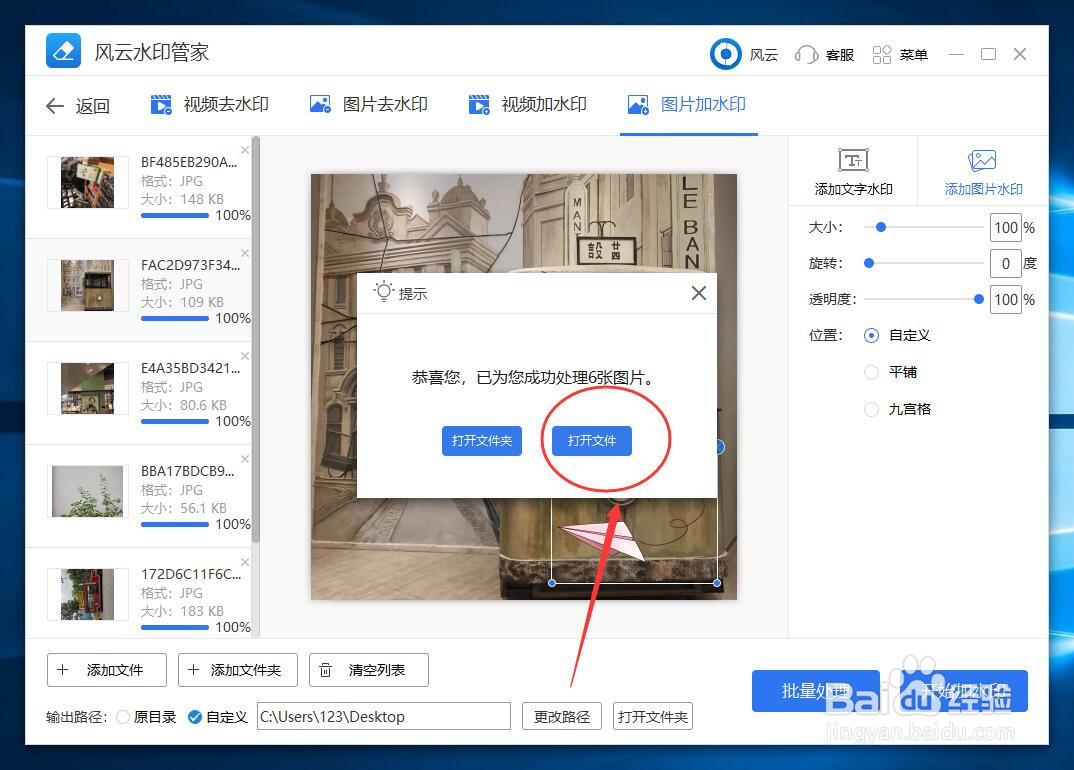This screenshot has width=1074, height=770.
Task: Switch to the 图片加水印 tab
Action: click(x=688, y=104)
